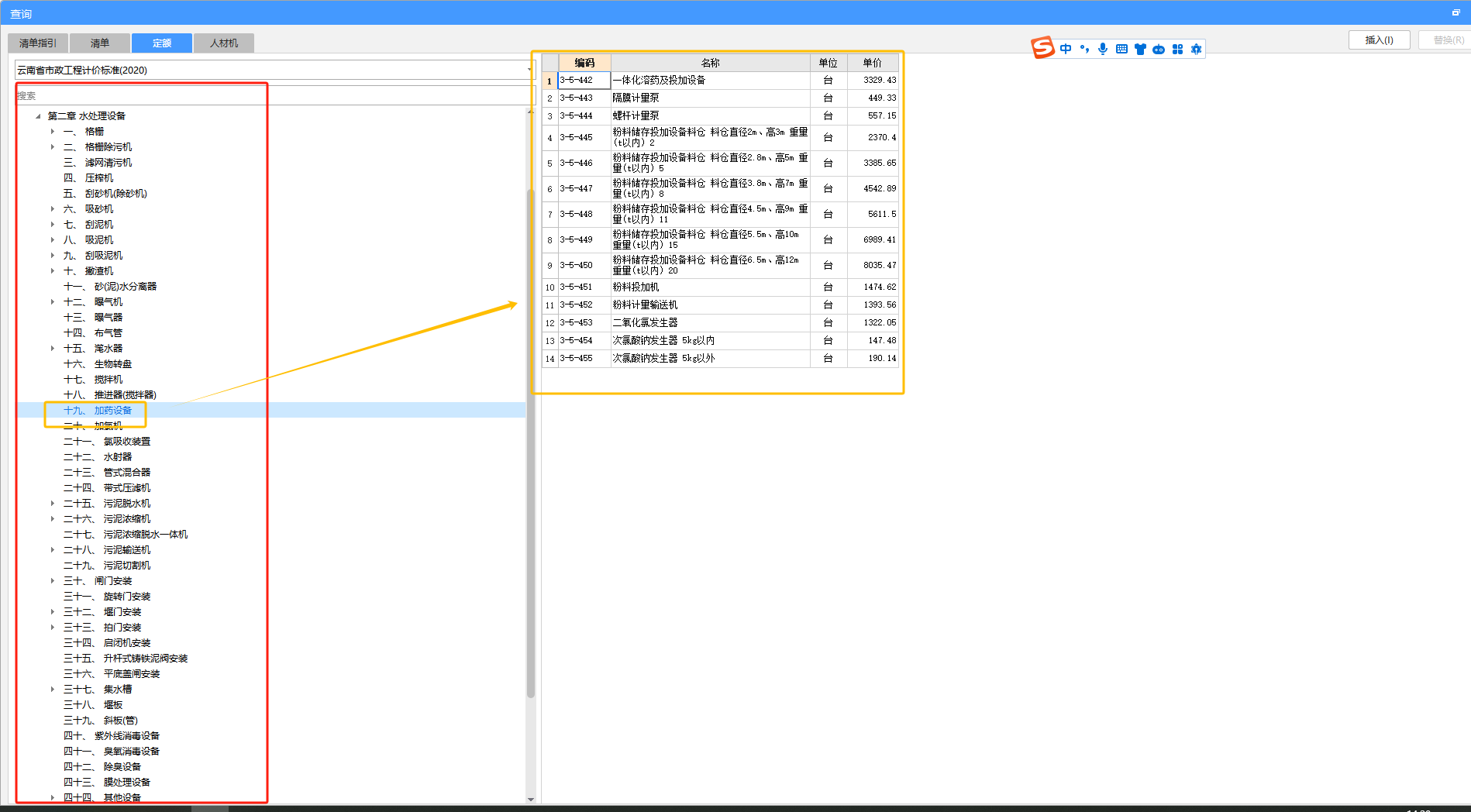Open the Sogou AI assistant icon
The width and height of the screenshot is (1471, 812).
coord(1196,49)
